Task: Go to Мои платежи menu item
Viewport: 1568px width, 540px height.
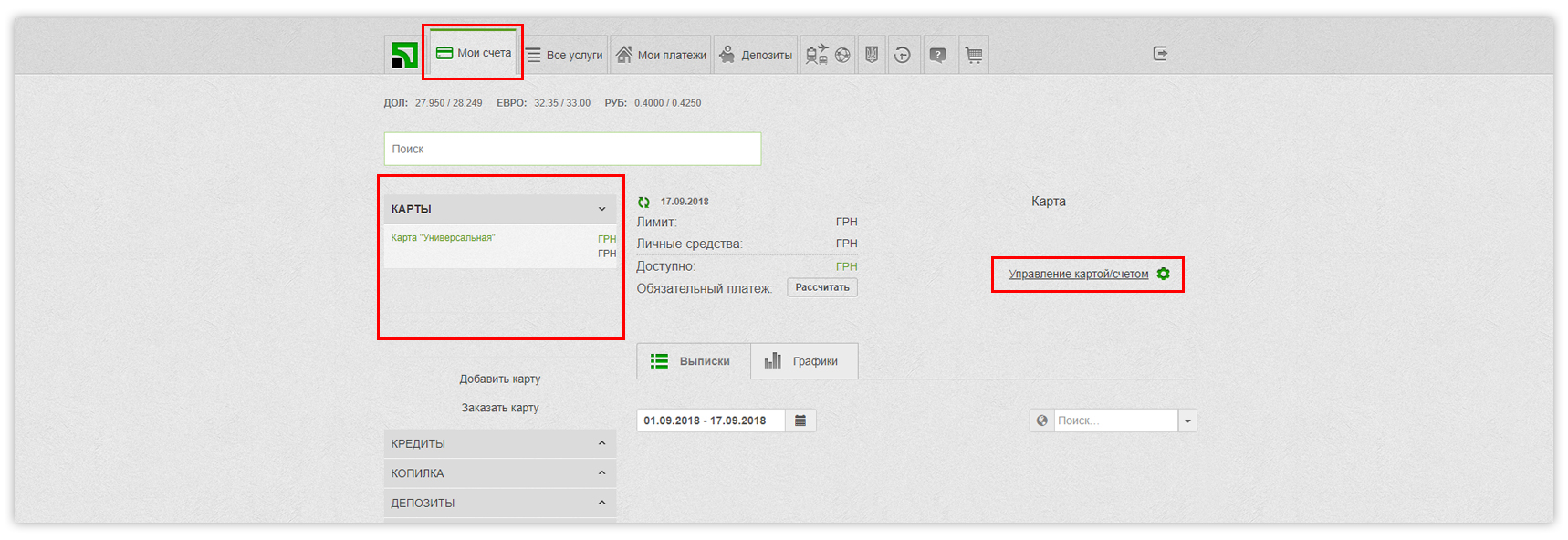Action: pyautogui.click(x=662, y=55)
